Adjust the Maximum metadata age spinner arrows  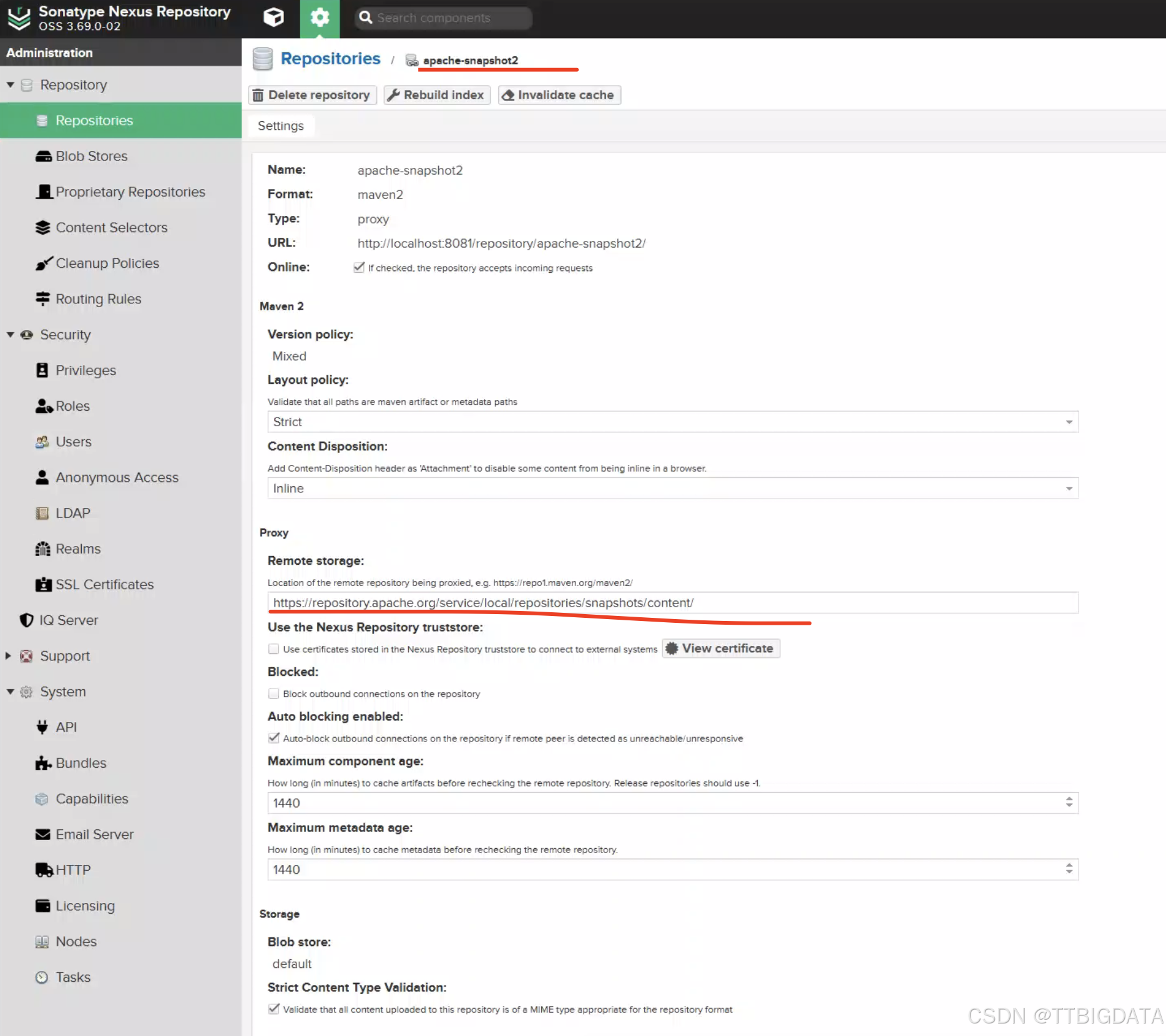(x=1069, y=869)
